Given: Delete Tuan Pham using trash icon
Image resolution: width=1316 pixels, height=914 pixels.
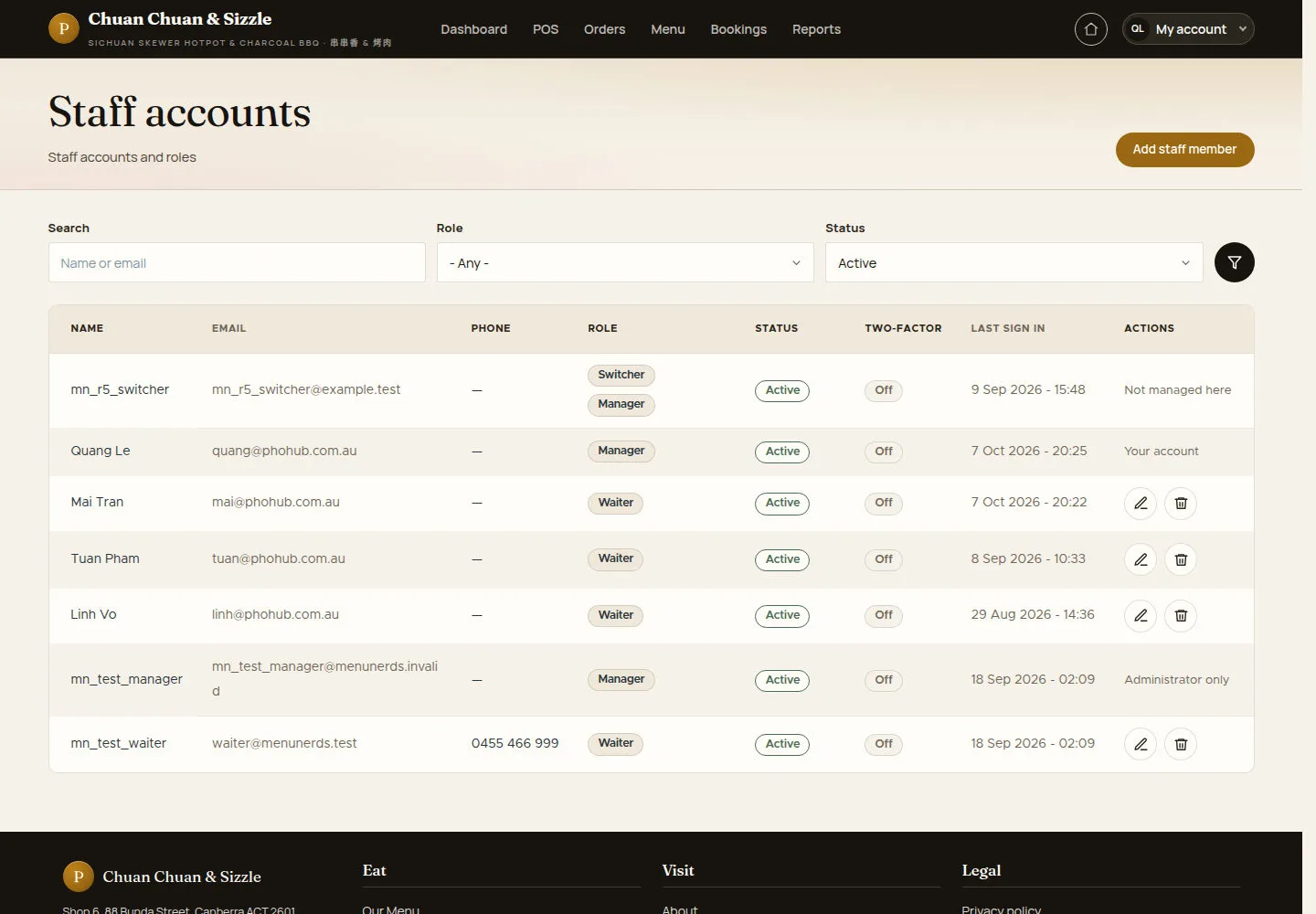Looking at the screenshot, I should (x=1181, y=559).
